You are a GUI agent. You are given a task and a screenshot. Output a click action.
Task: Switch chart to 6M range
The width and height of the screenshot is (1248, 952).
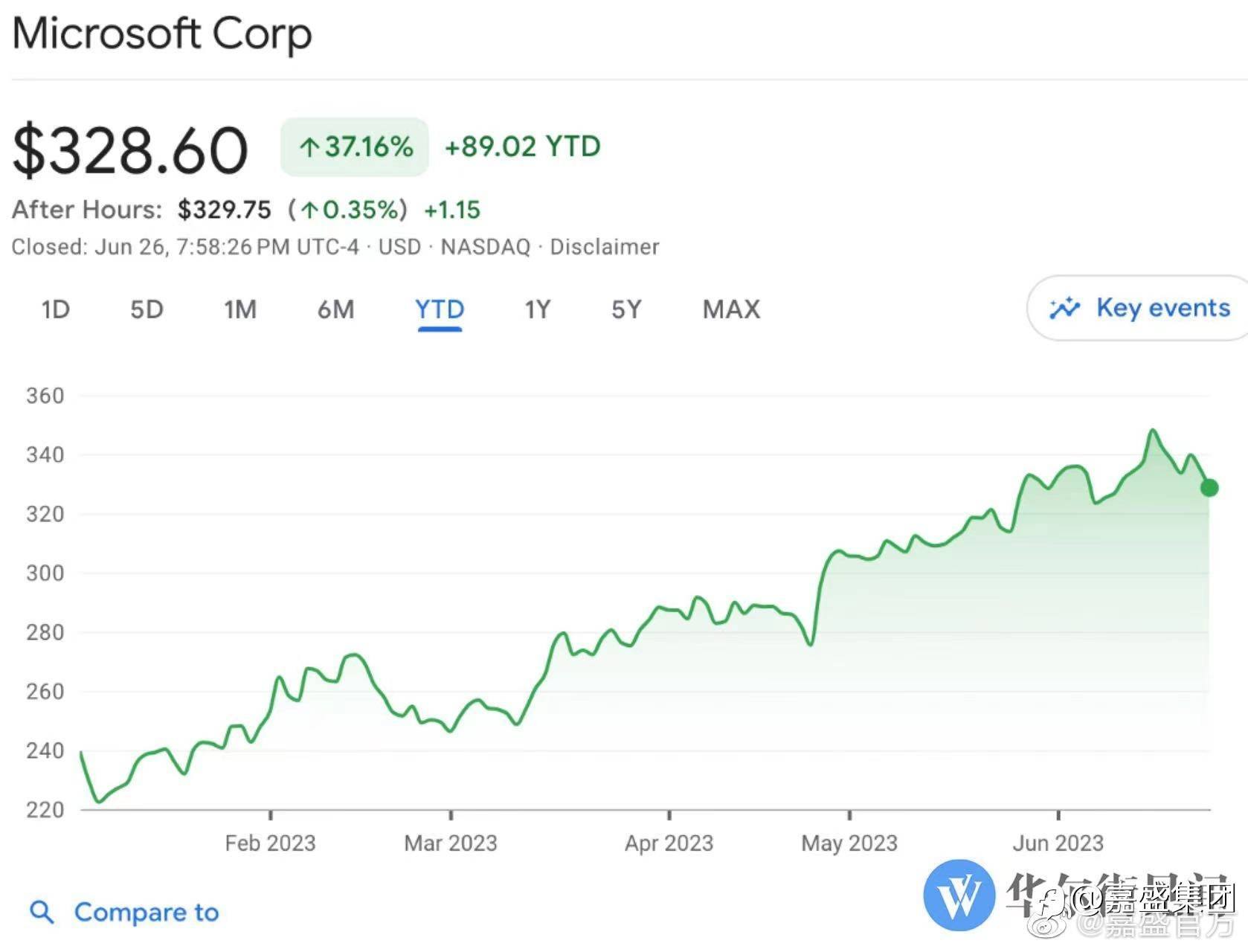coord(336,309)
